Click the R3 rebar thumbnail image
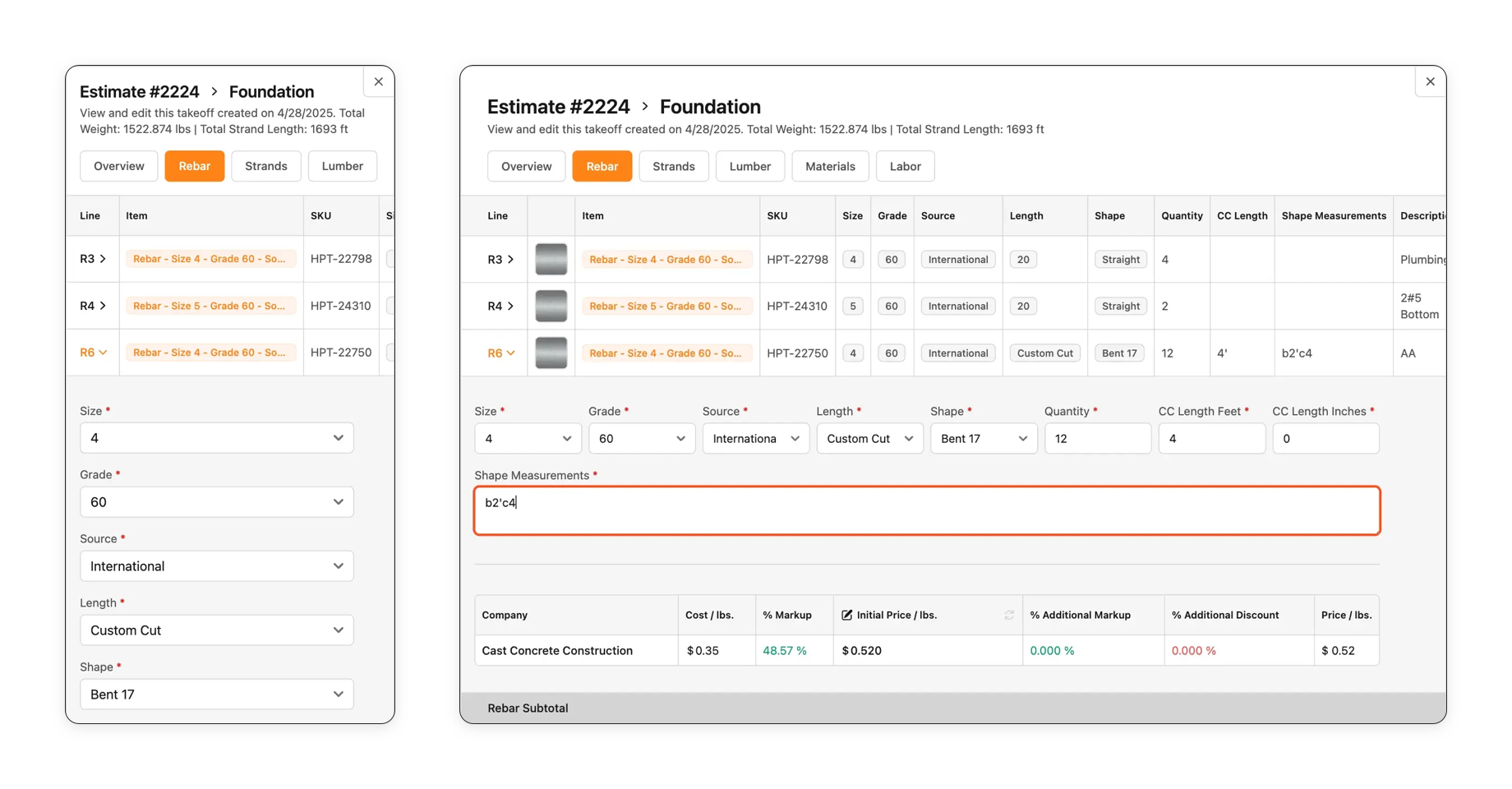This screenshot has width=1512, height=789. tap(551, 260)
